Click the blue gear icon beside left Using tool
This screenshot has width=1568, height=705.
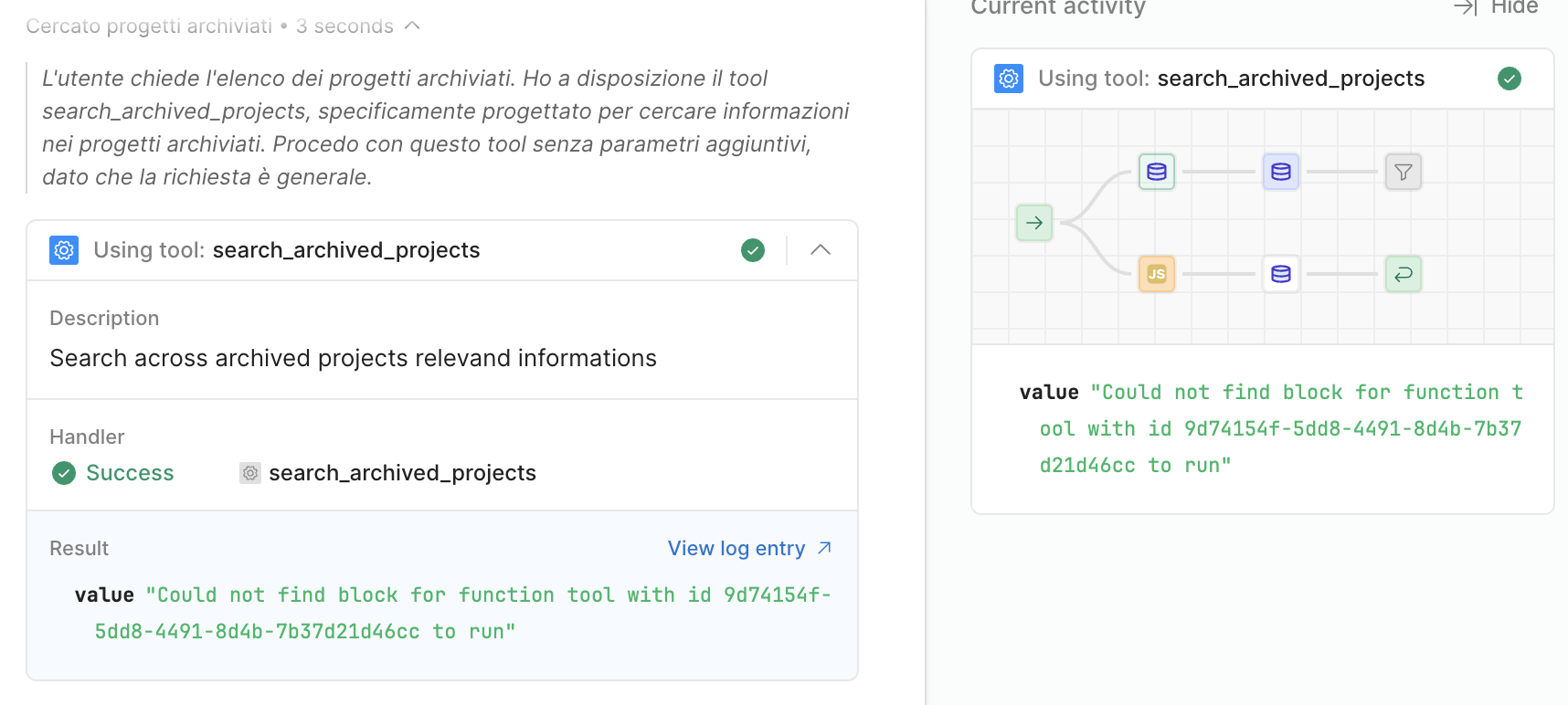[64, 250]
